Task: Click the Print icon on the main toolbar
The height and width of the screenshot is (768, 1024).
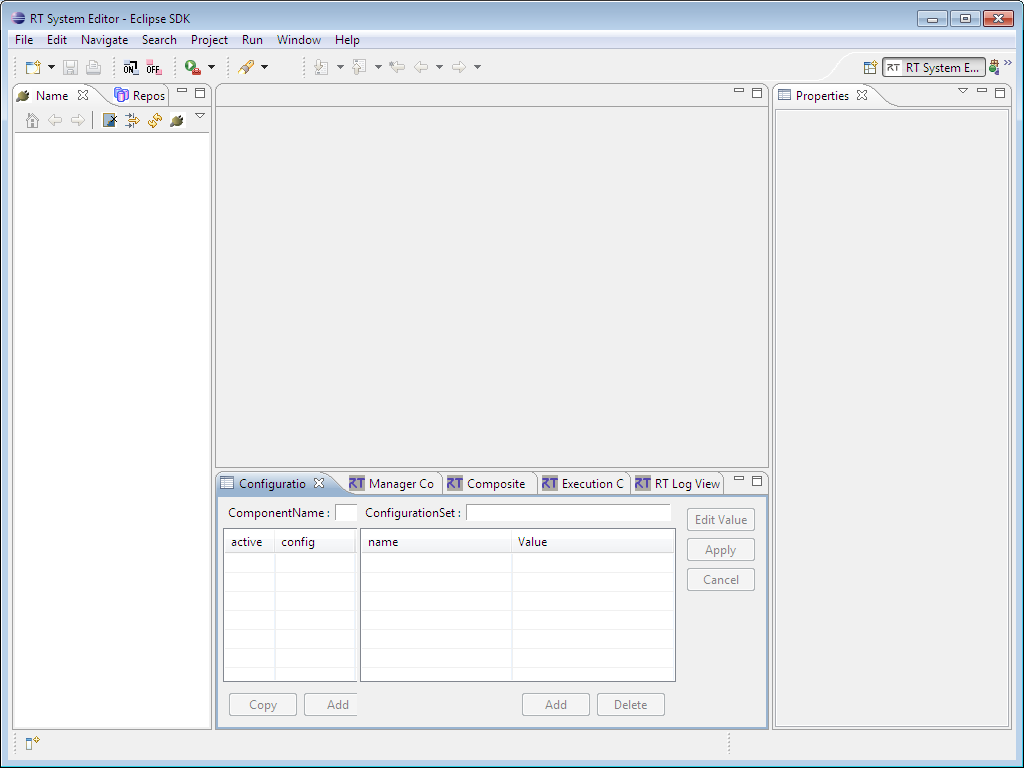Action: (91, 66)
